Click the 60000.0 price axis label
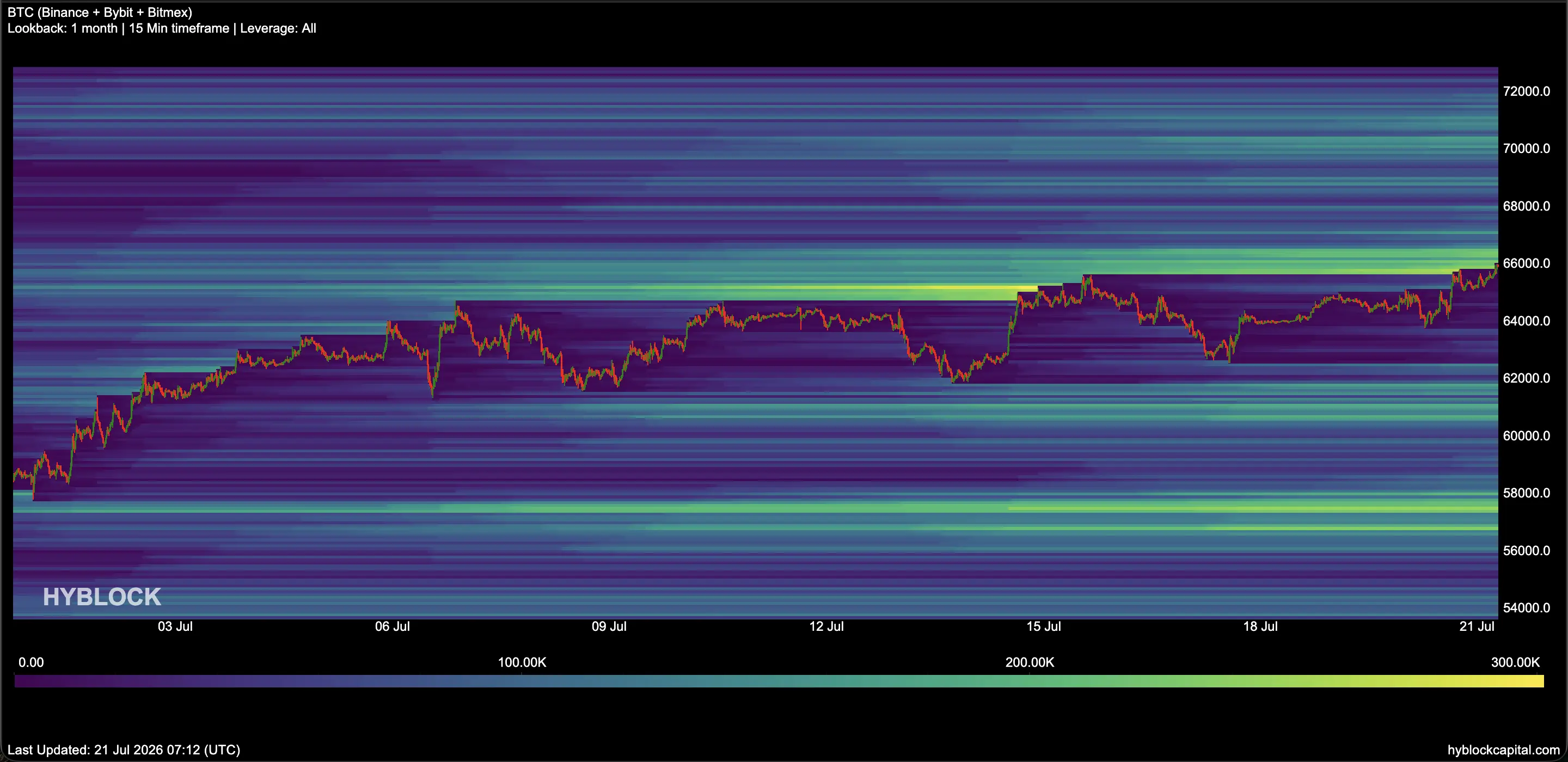This screenshot has width=1568, height=762. [x=1527, y=436]
